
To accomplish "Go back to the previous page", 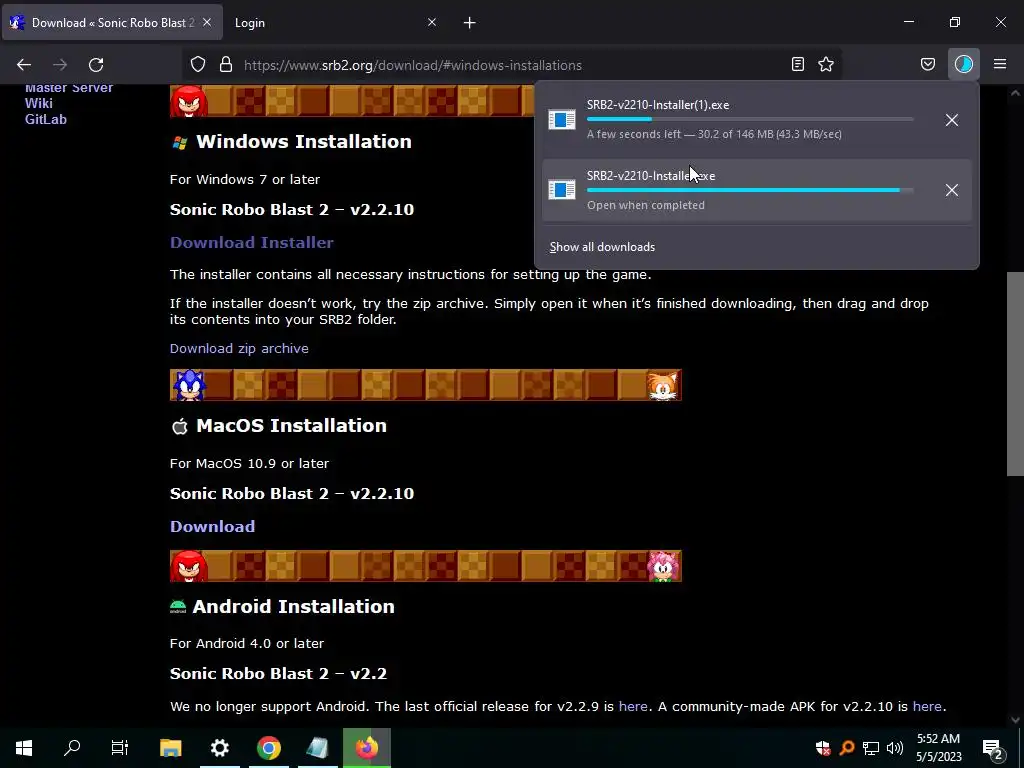I will click(x=24, y=65).
